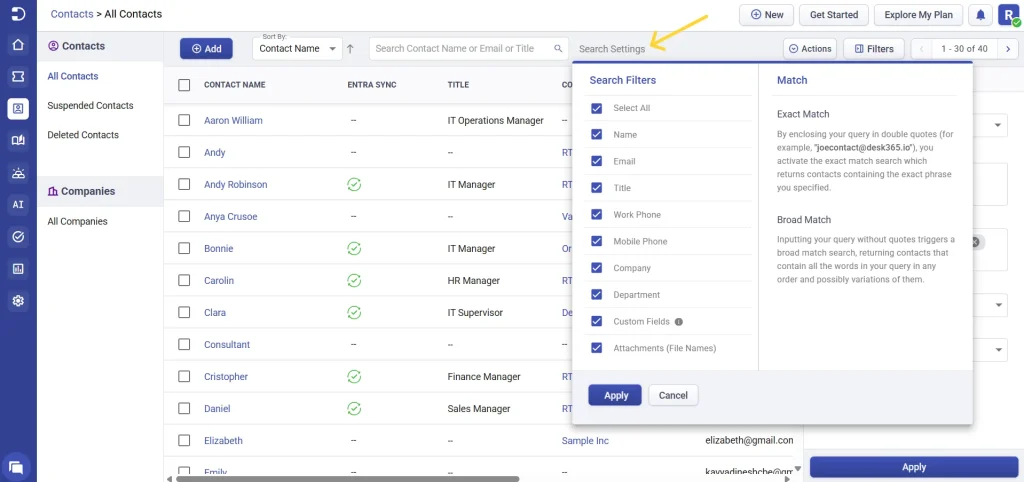Open the Contacts icon in left sidebar

coord(18,108)
